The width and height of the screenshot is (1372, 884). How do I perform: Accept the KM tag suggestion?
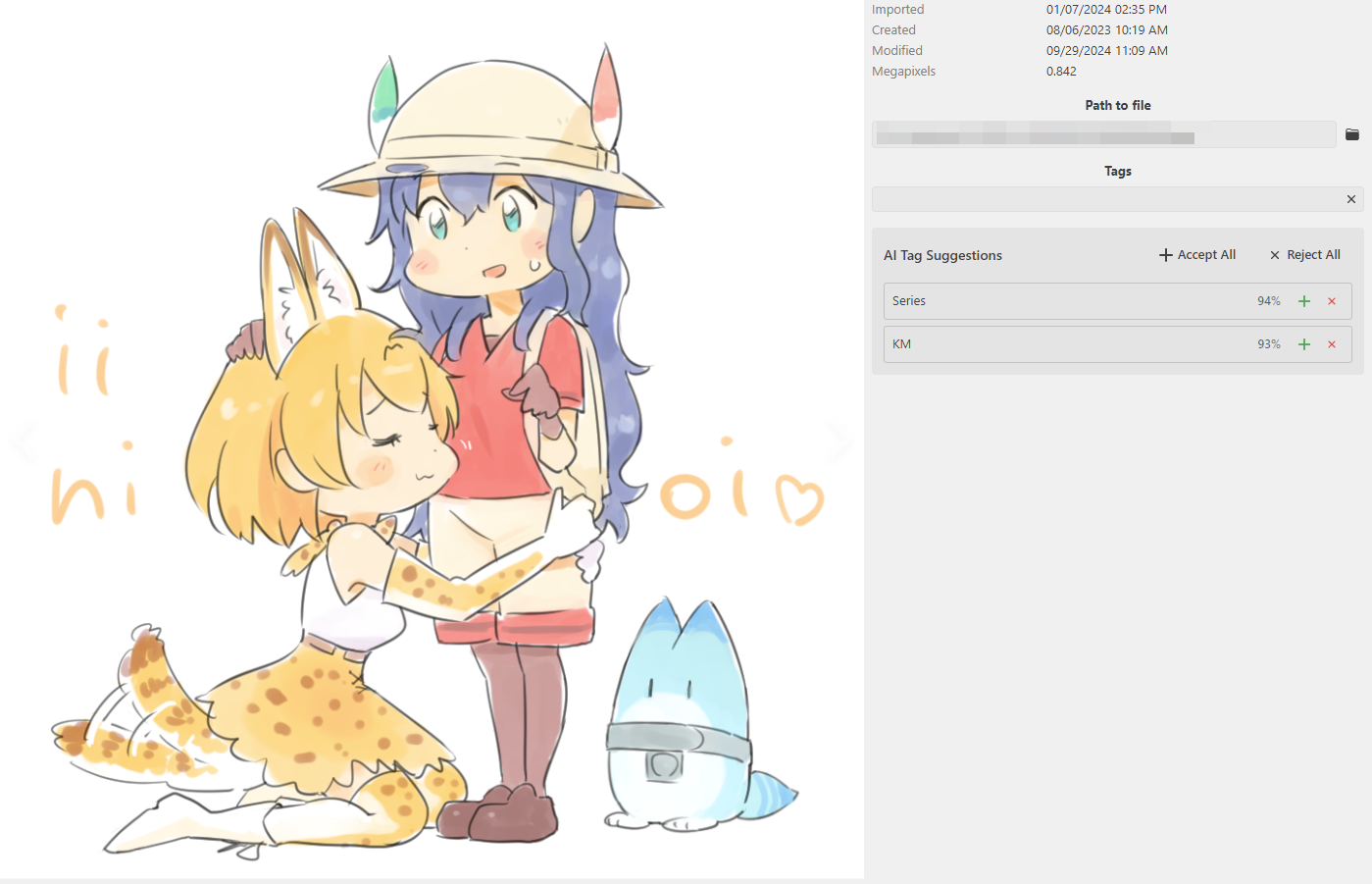click(1304, 344)
